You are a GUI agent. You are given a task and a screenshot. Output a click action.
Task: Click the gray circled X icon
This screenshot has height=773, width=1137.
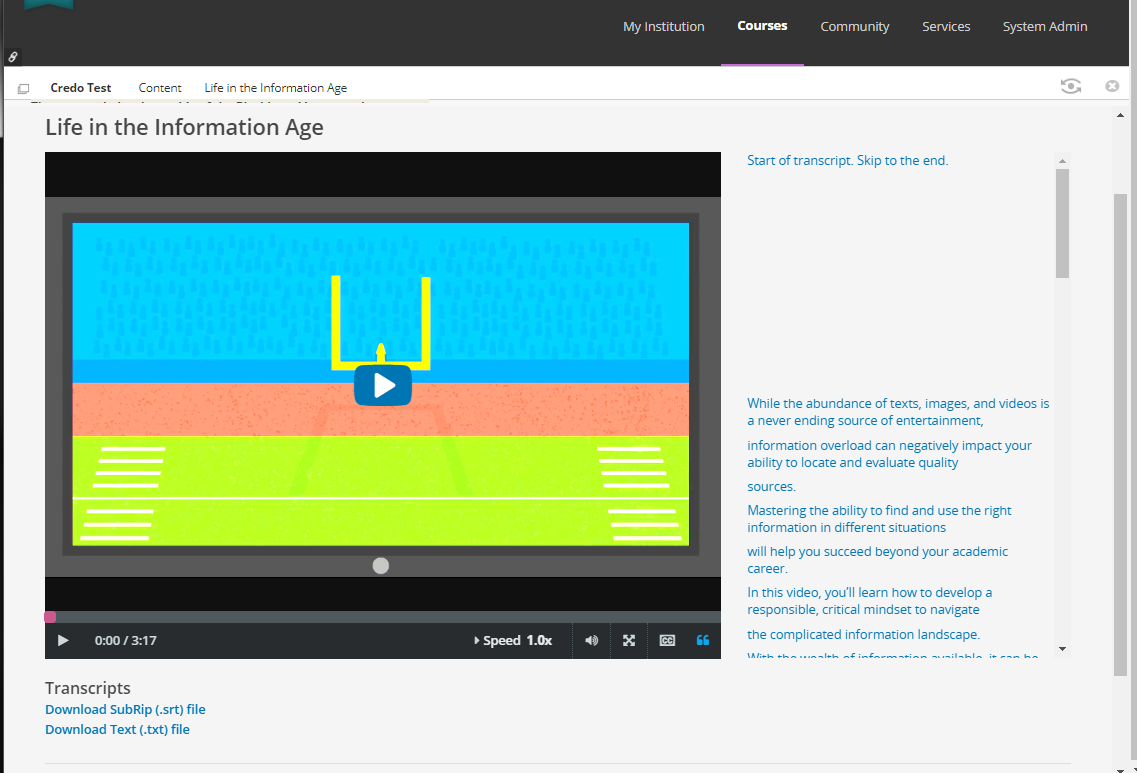(x=1112, y=86)
